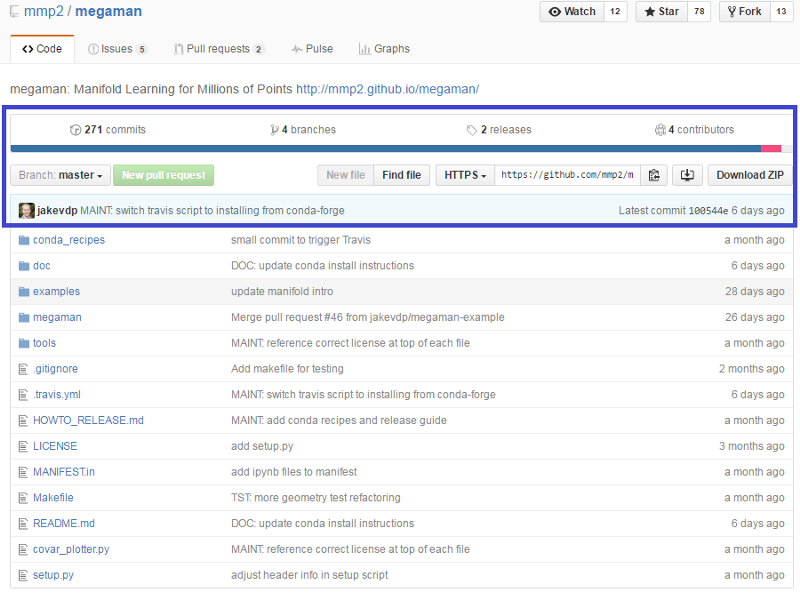Click the latest commit message about conda-forge
800x595 pixels.
point(212,210)
